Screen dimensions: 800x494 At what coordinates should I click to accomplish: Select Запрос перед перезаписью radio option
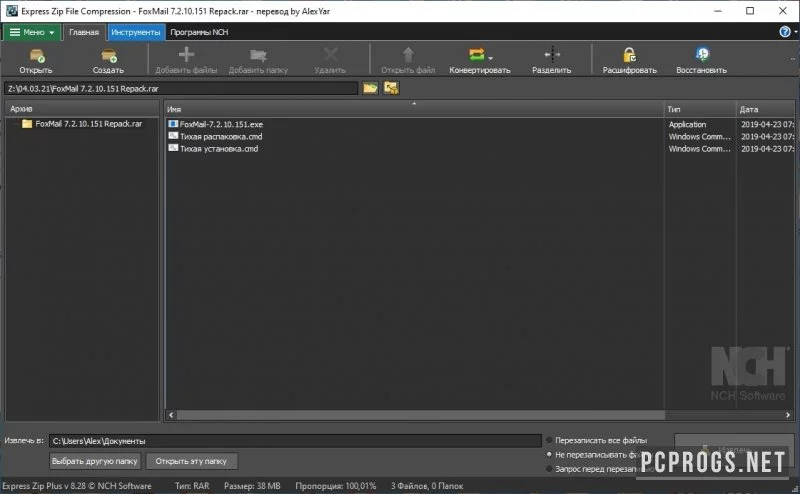click(549, 468)
